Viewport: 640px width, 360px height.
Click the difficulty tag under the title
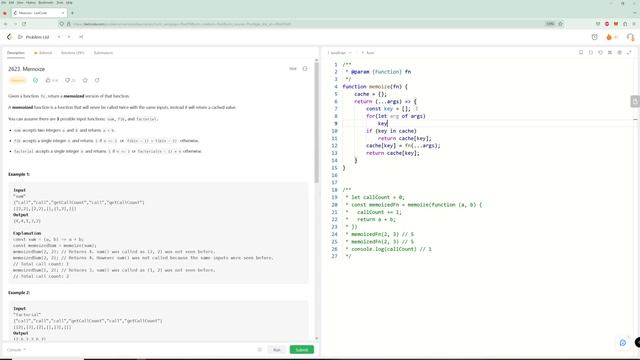tap(18, 80)
